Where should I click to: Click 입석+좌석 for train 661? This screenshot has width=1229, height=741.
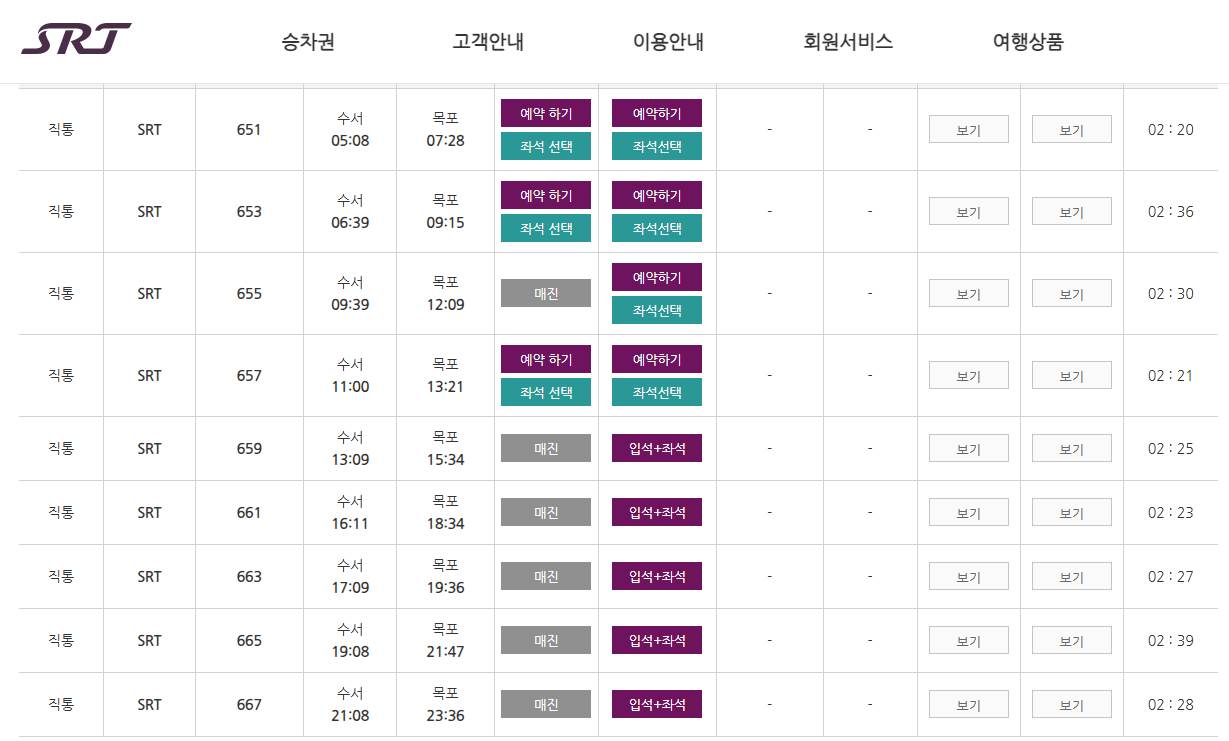657,512
